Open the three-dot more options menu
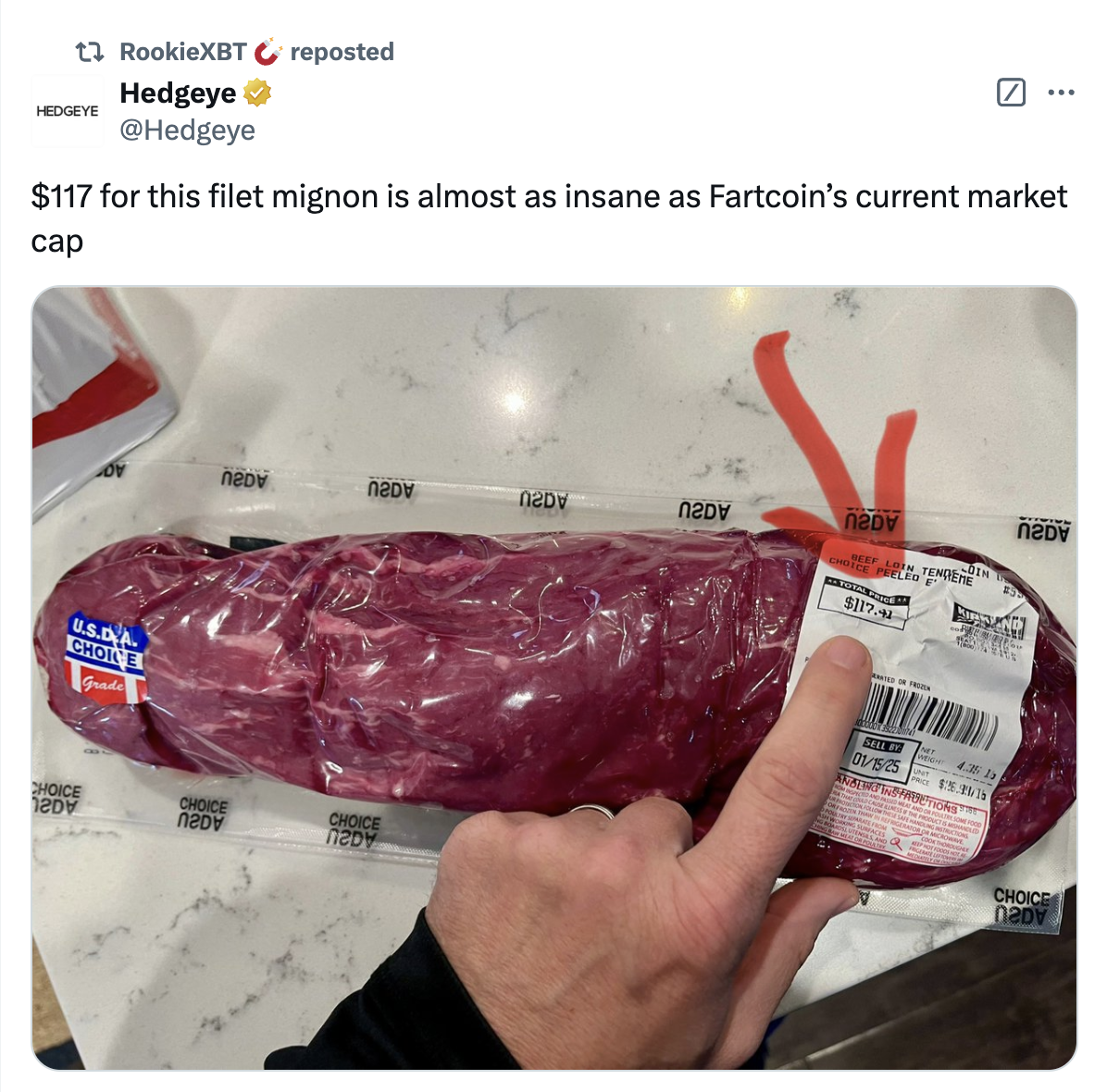This screenshot has width=1107, height=1092. [1061, 93]
